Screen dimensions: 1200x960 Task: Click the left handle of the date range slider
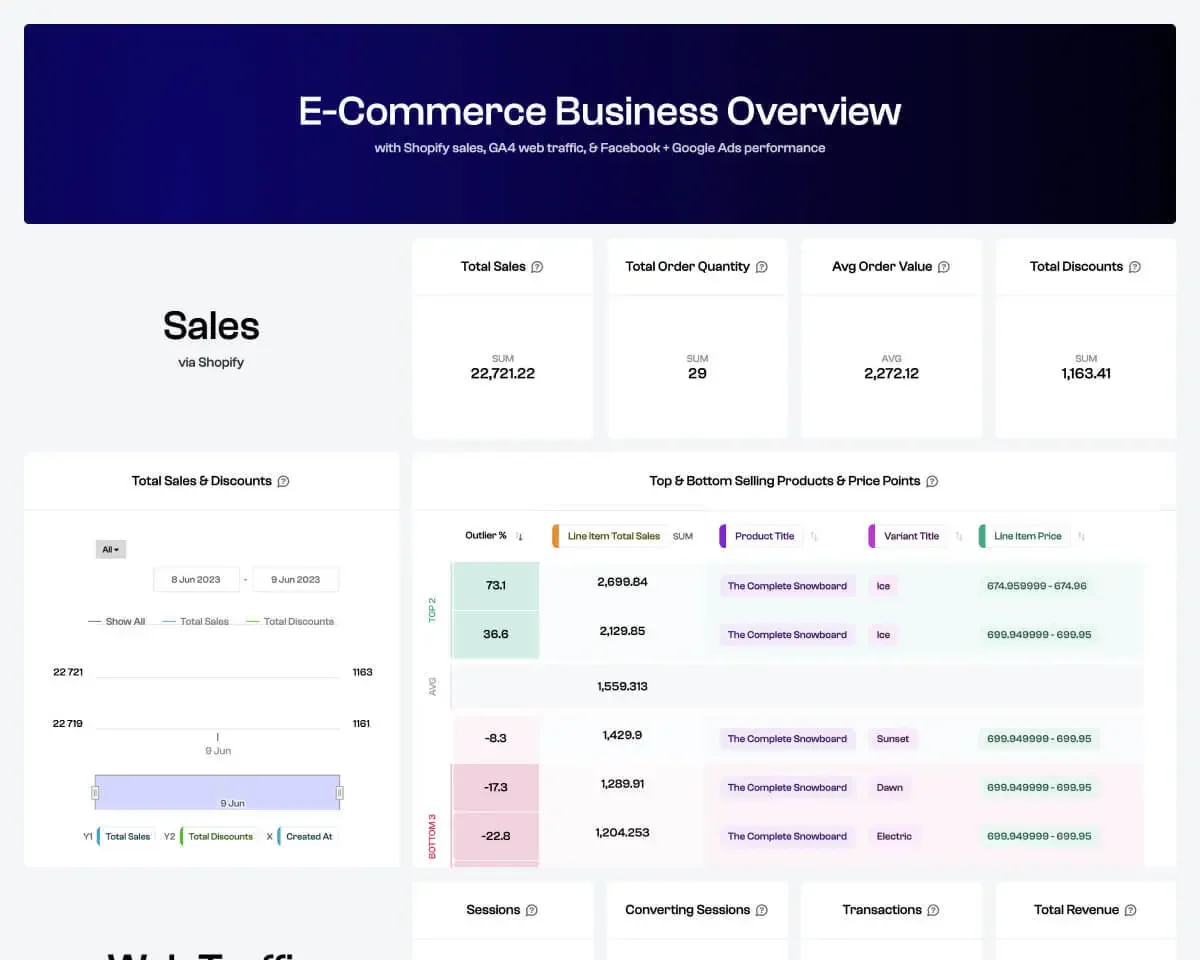(x=93, y=792)
